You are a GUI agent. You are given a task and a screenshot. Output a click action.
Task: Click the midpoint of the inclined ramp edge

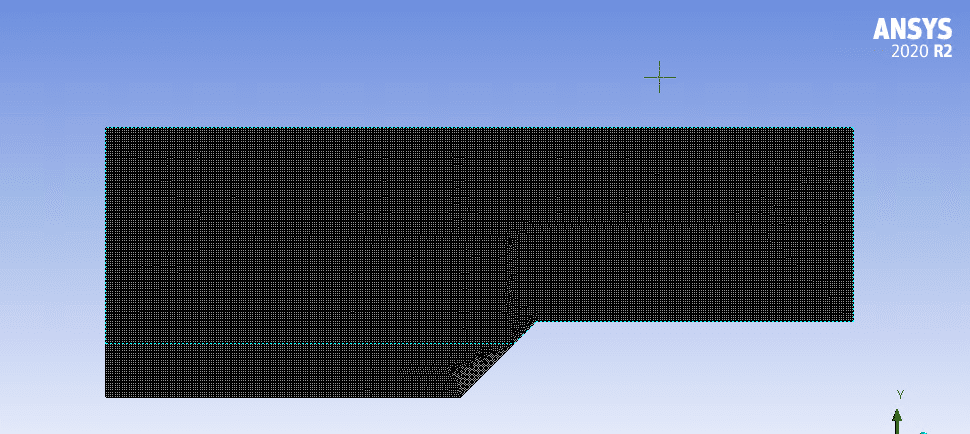497,359
